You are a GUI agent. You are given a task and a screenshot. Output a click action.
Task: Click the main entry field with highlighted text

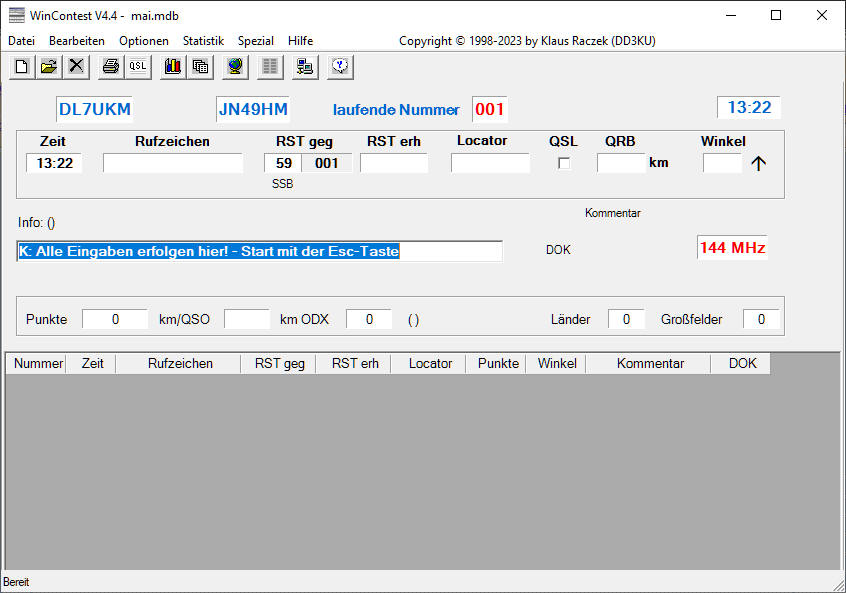(260, 251)
